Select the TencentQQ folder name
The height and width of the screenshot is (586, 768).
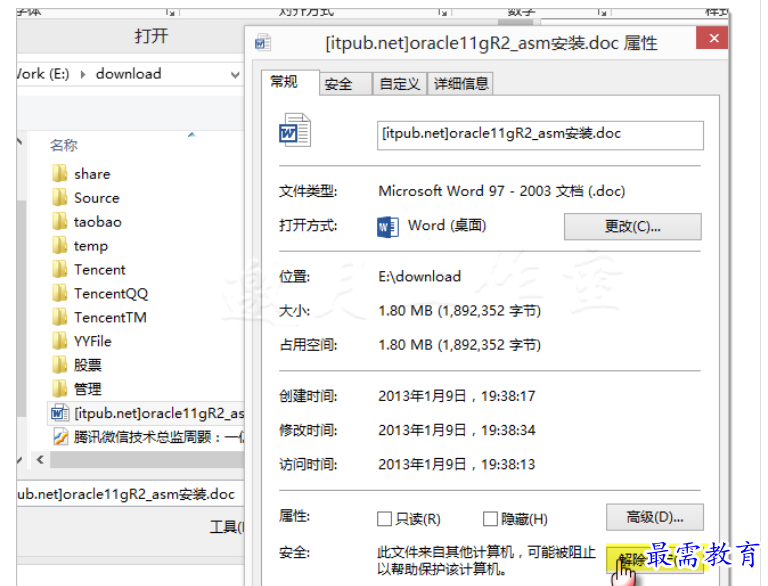click(111, 293)
